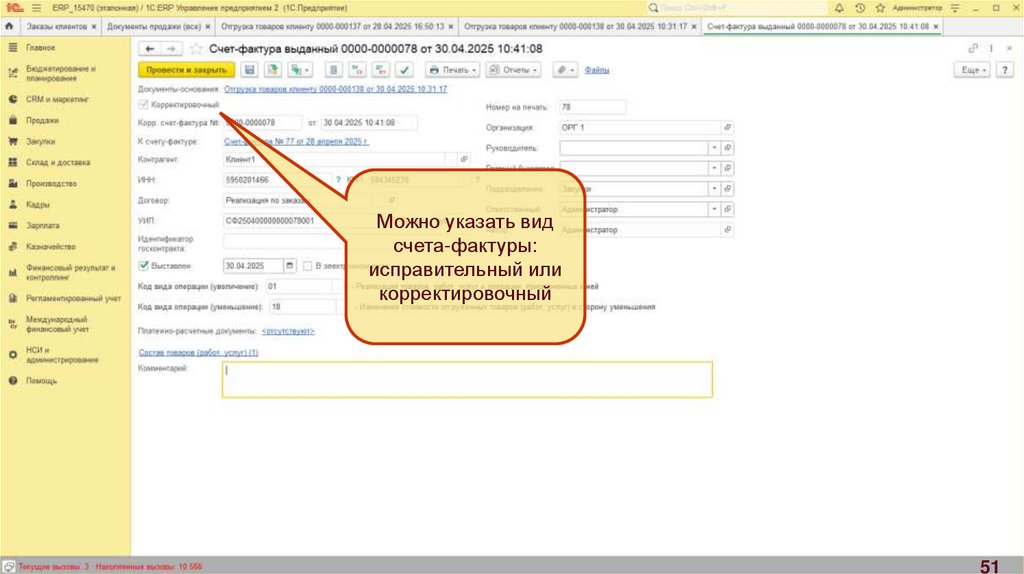Click the post document icon
1024x574 pixels.
tap(273, 70)
